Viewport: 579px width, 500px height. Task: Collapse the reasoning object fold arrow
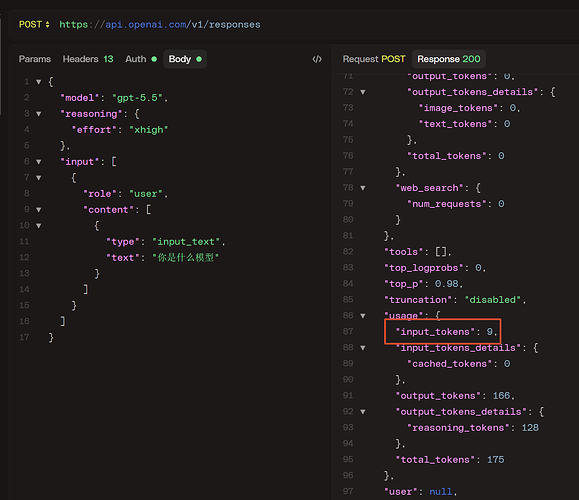38,114
